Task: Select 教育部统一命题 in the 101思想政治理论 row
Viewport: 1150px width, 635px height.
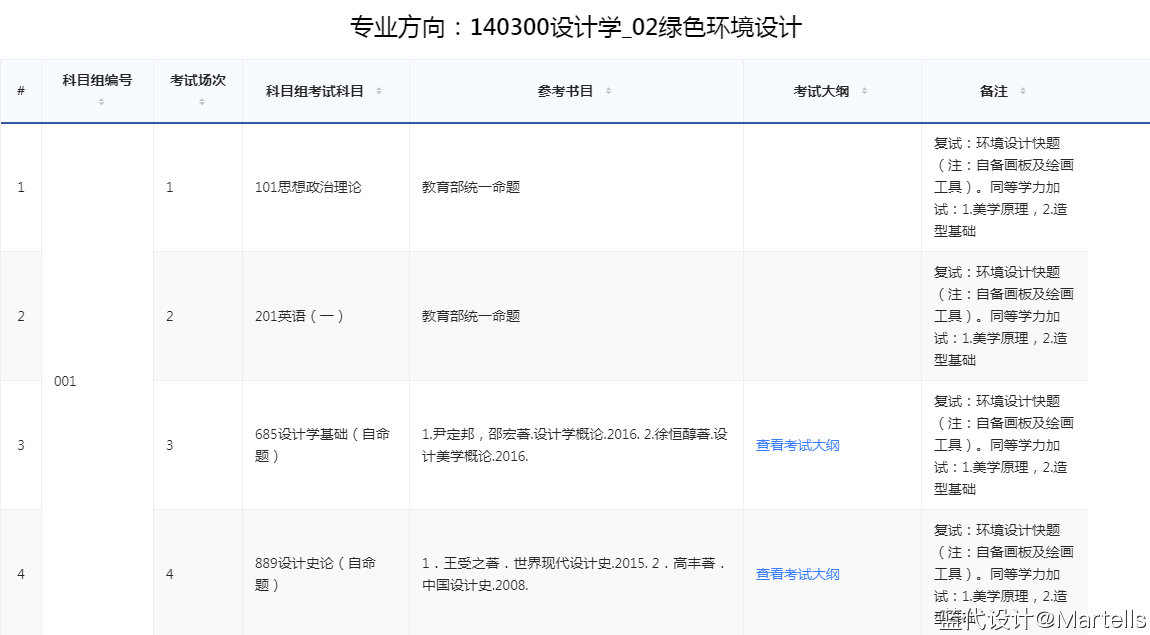Action: pos(470,187)
